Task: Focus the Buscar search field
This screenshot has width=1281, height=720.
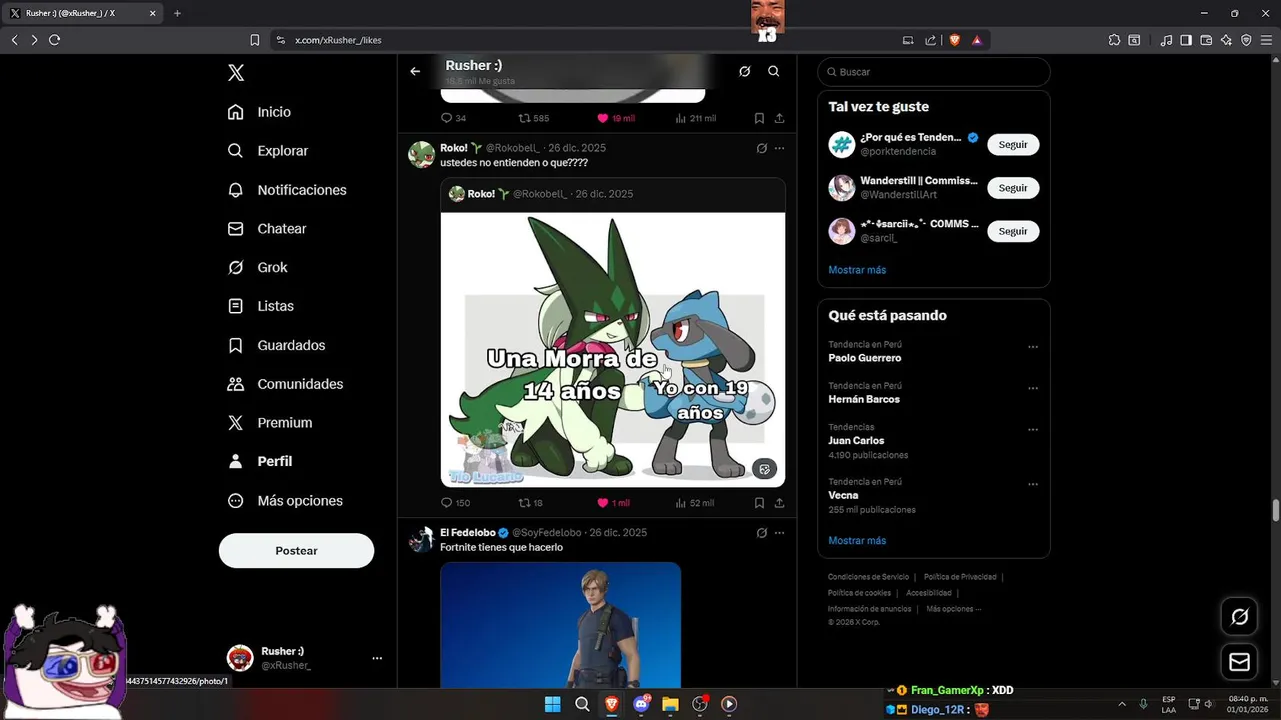Action: tap(934, 72)
